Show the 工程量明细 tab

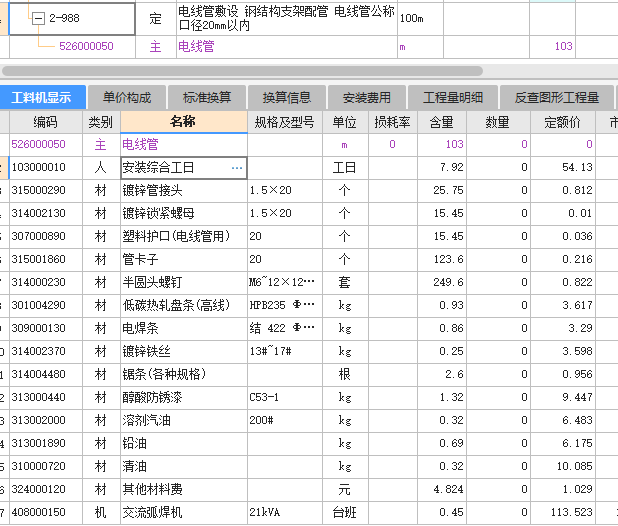pyautogui.click(x=453, y=97)
